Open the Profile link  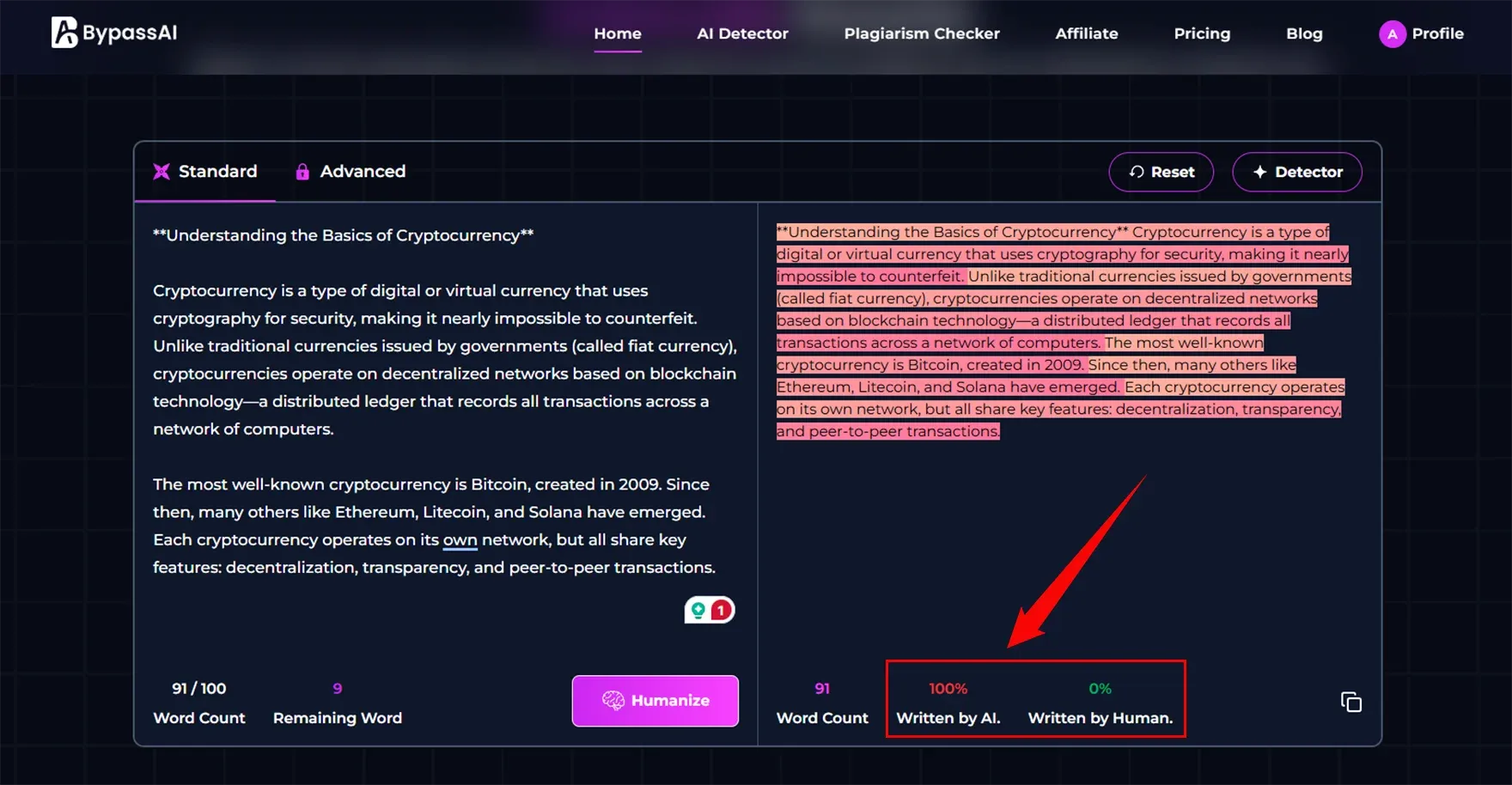pyautogui.click(x=1437, y=33)
